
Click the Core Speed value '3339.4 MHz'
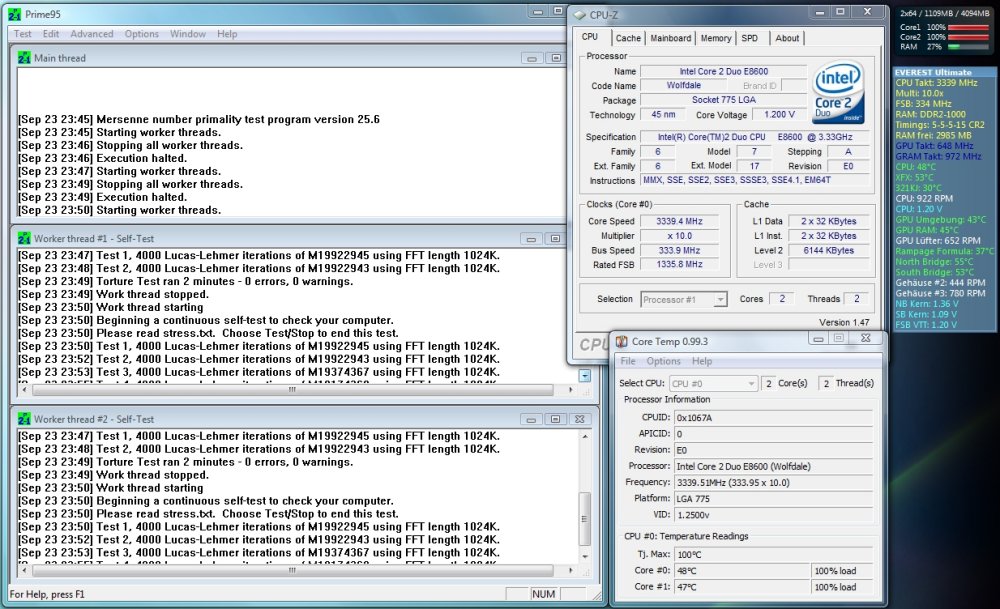679,221
